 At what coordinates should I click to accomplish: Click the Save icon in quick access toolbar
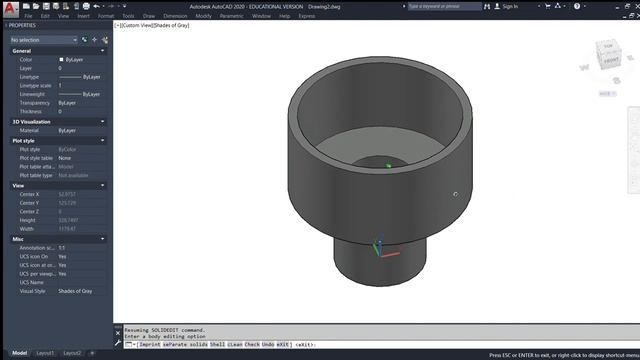[46, 6]
